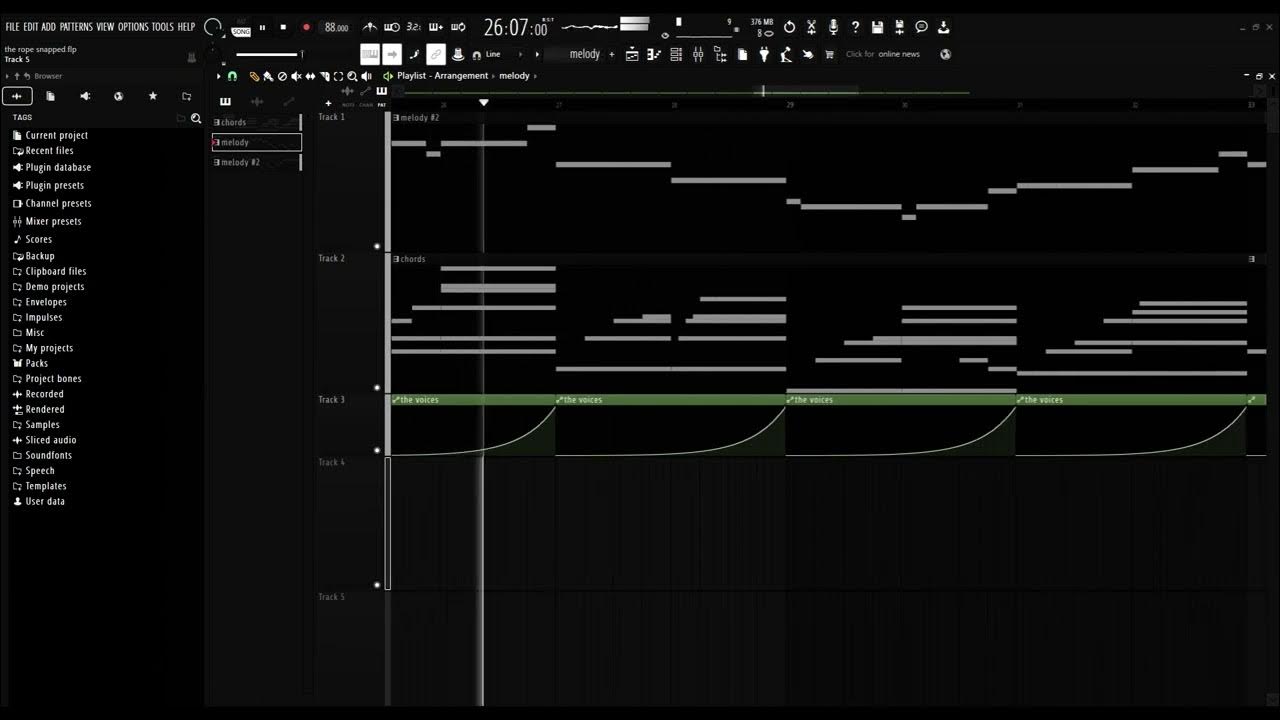This screenshot has width=1280, height=720.
Task: Toggle the 3-2-1 countdown before recording
Action: 414,27
